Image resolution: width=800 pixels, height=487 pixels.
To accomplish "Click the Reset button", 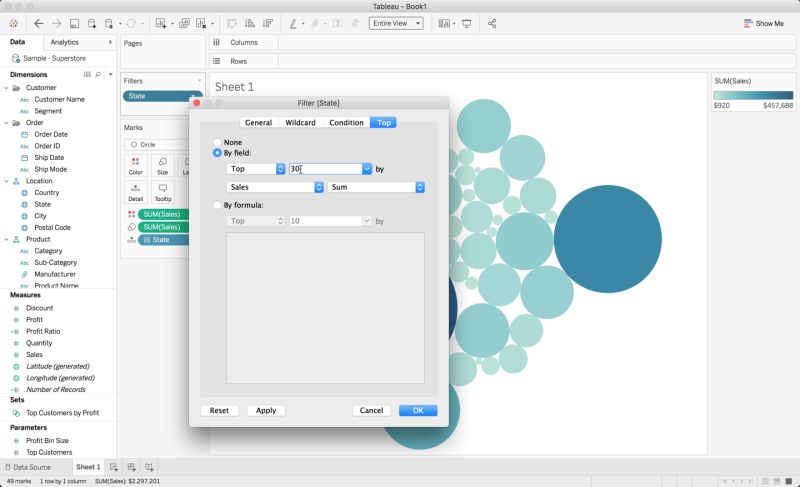I will click(219, 411).
